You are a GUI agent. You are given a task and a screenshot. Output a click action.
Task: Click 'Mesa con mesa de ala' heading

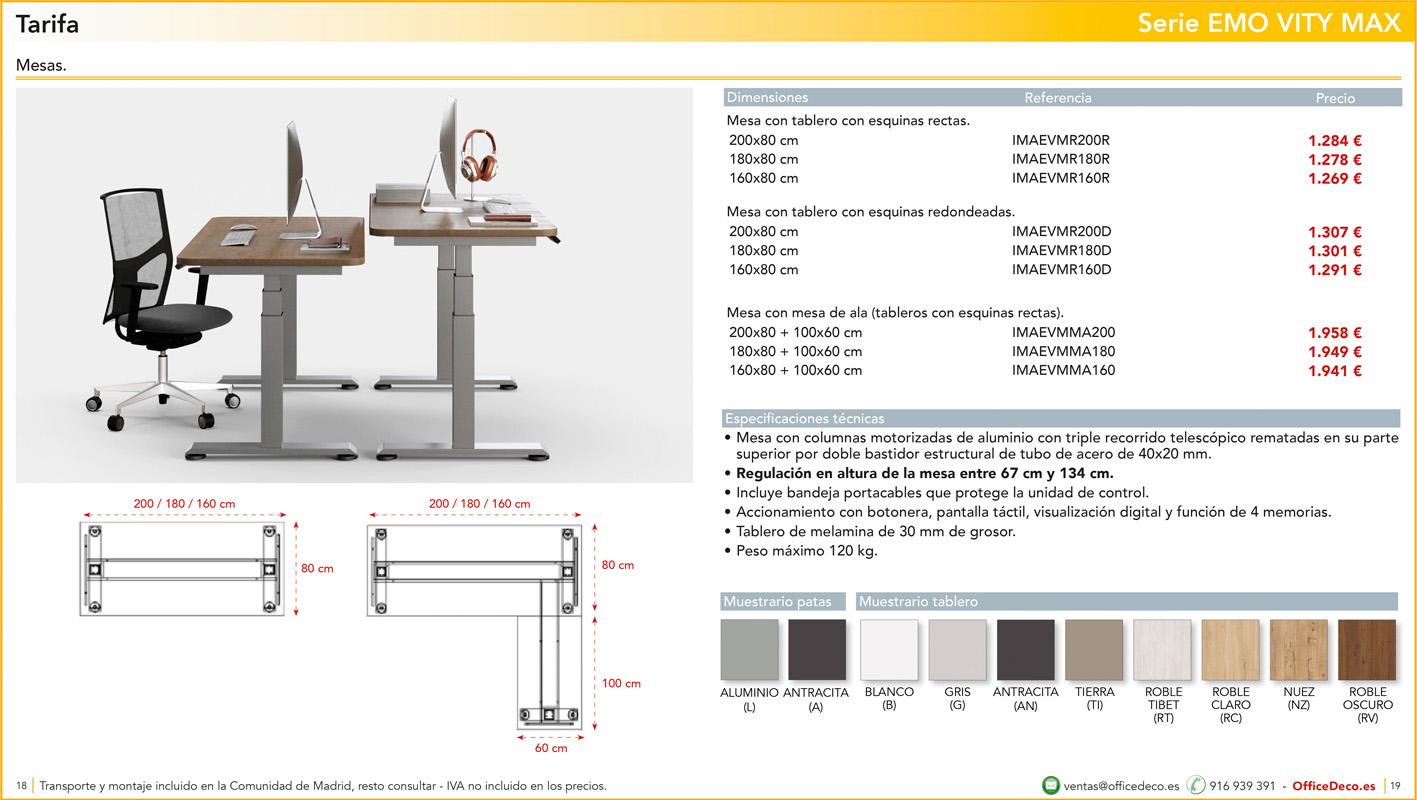[x=895, y=313]
